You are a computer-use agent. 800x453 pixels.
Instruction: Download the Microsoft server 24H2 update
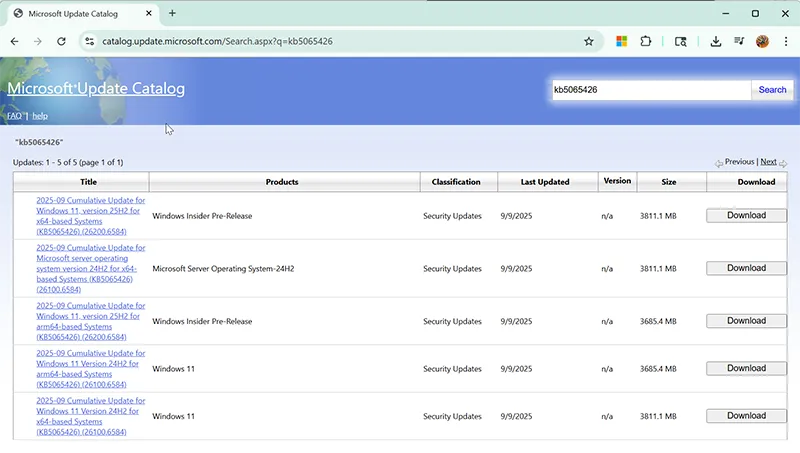[746, 268]
